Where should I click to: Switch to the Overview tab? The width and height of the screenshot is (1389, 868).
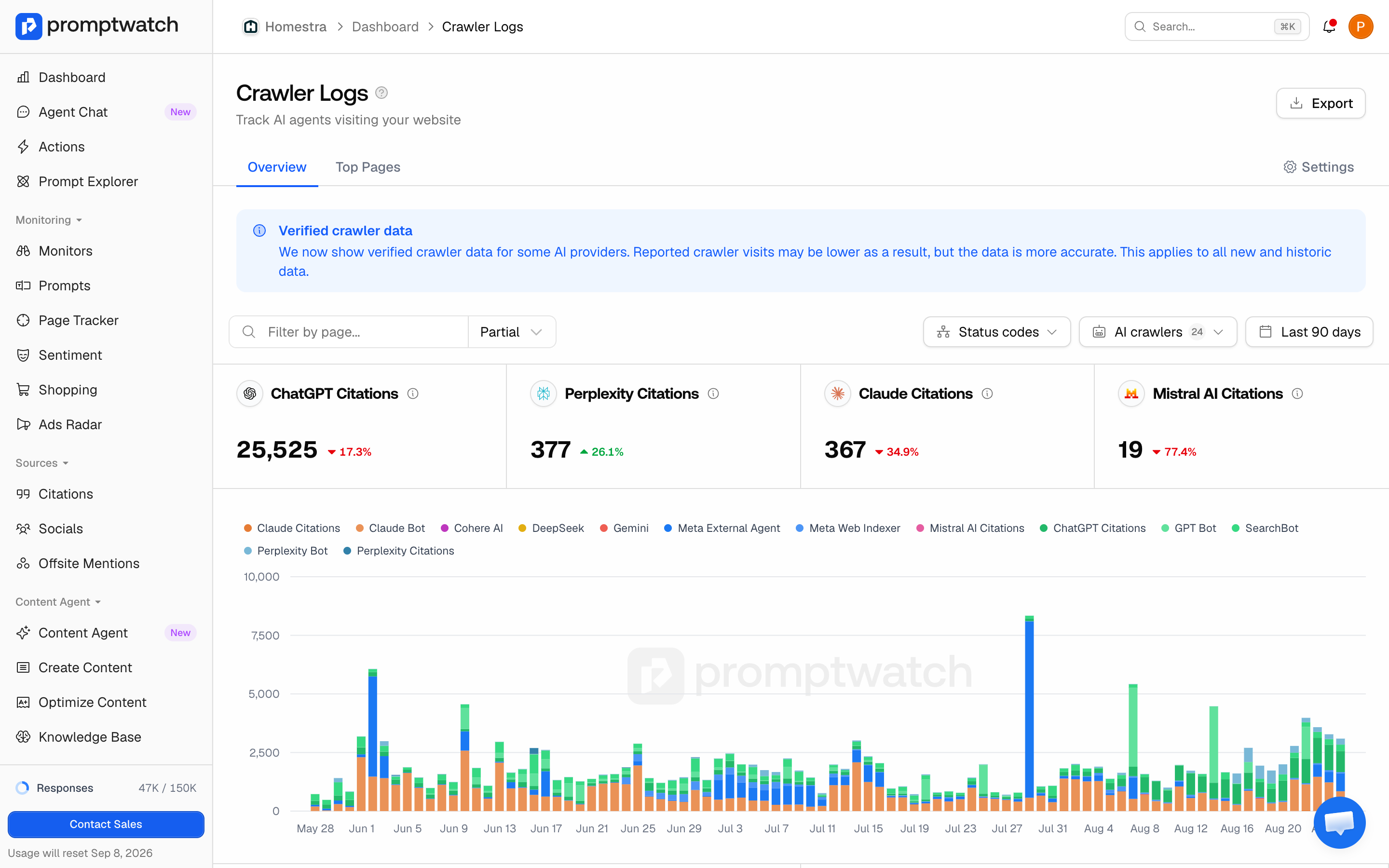click(x=277, y=167)
